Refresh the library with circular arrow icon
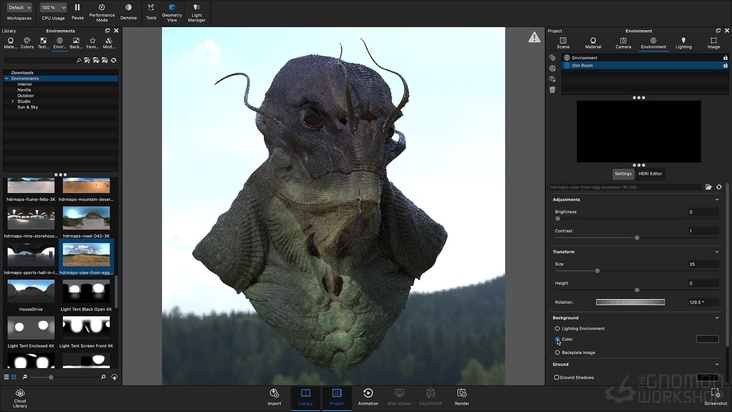 113,60
